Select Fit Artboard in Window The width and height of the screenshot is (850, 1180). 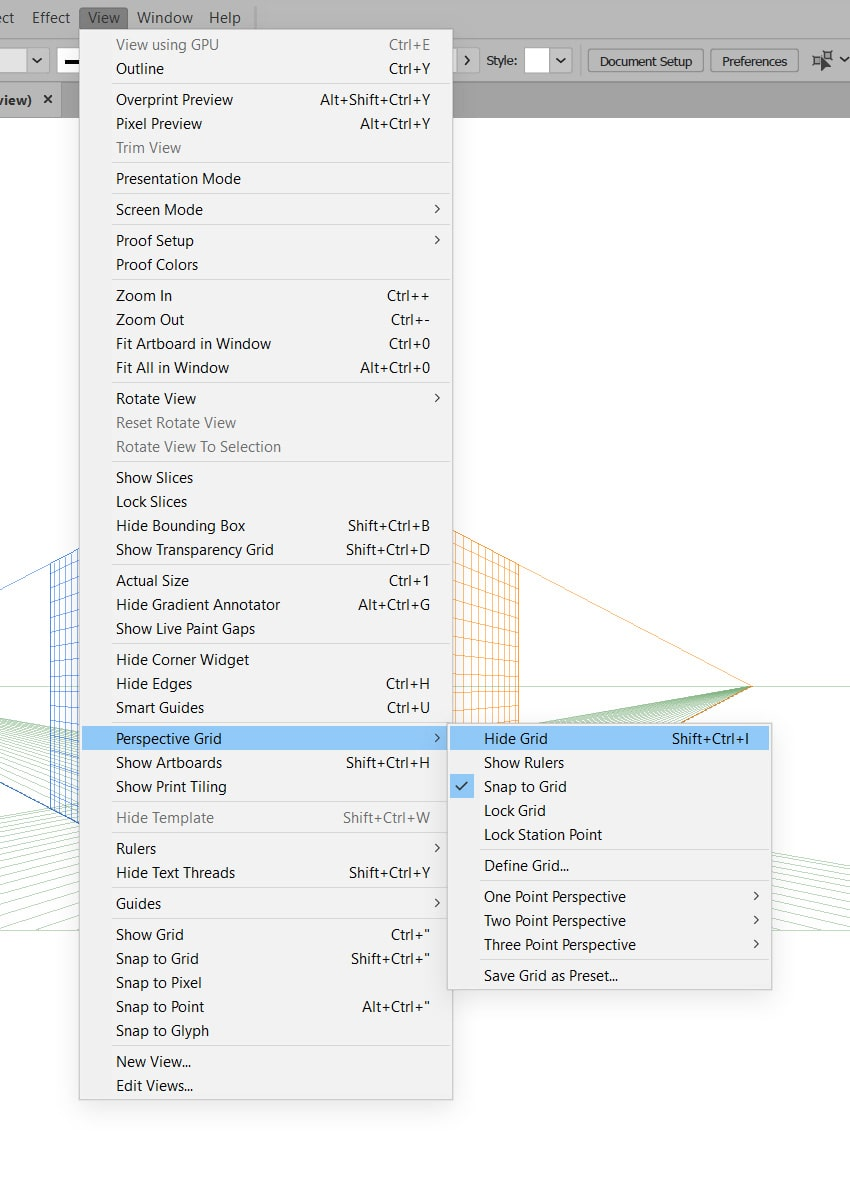tap(266, 344)
